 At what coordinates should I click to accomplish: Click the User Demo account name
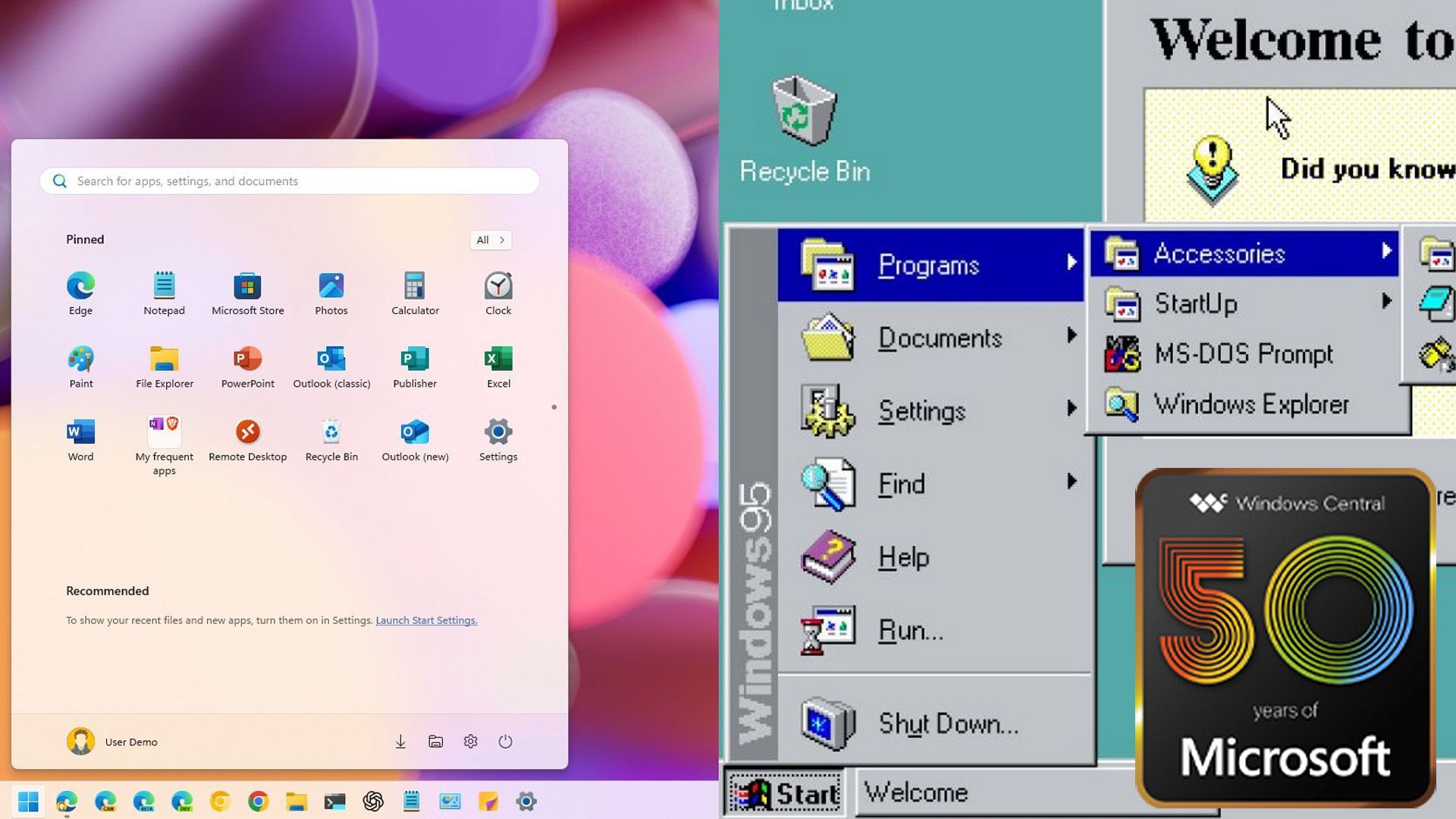(131, 742)
